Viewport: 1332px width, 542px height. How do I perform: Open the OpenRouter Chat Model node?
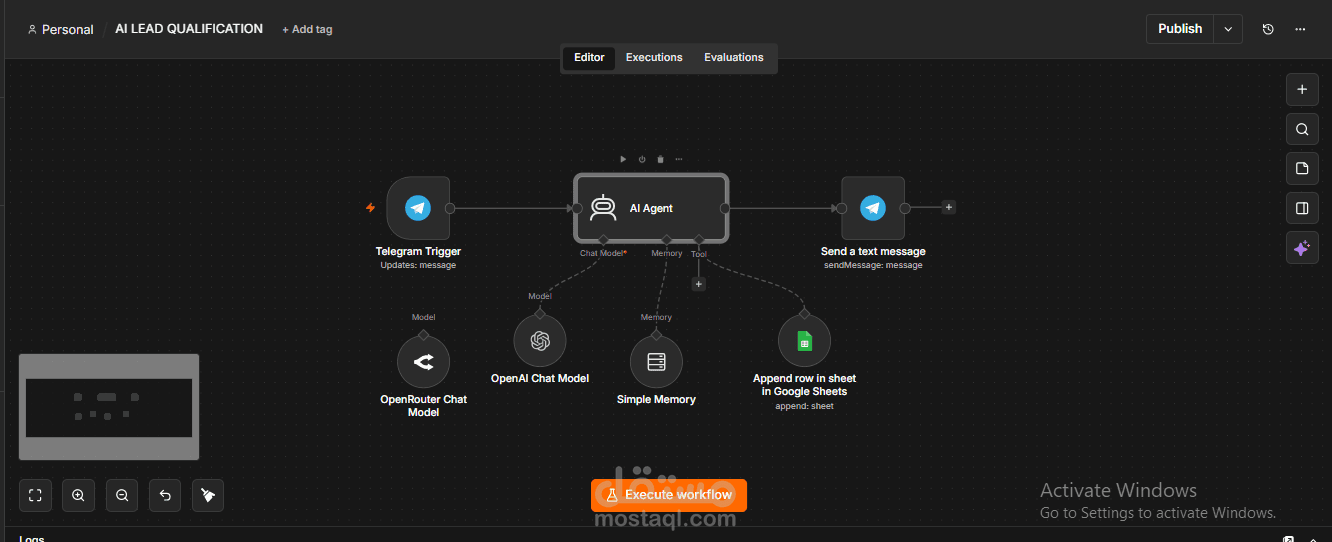coord(423,362)
